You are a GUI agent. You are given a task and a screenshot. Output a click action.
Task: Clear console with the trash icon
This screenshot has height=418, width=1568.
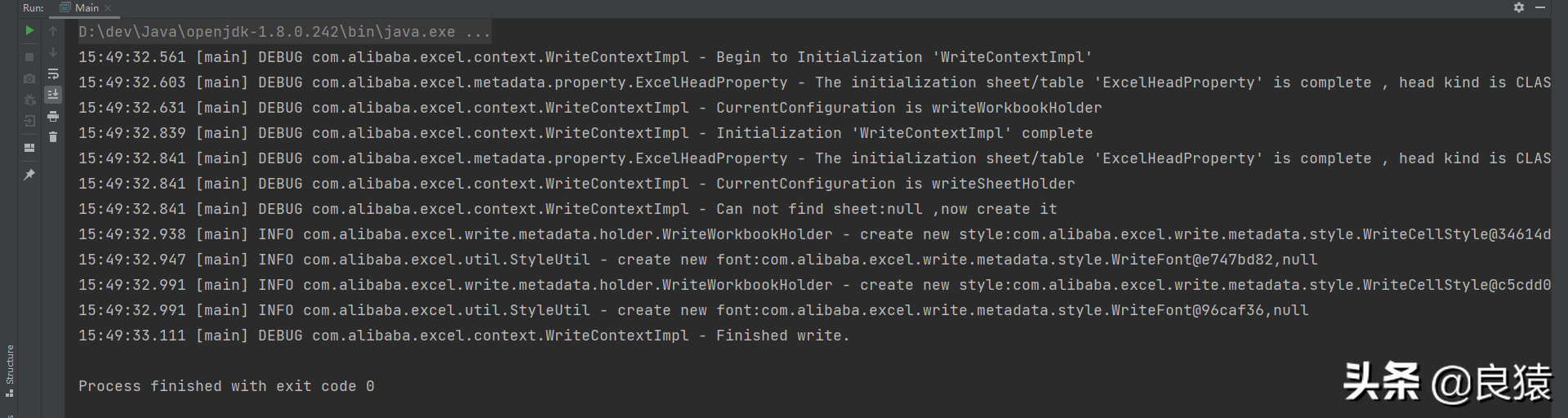click(53, 137)
